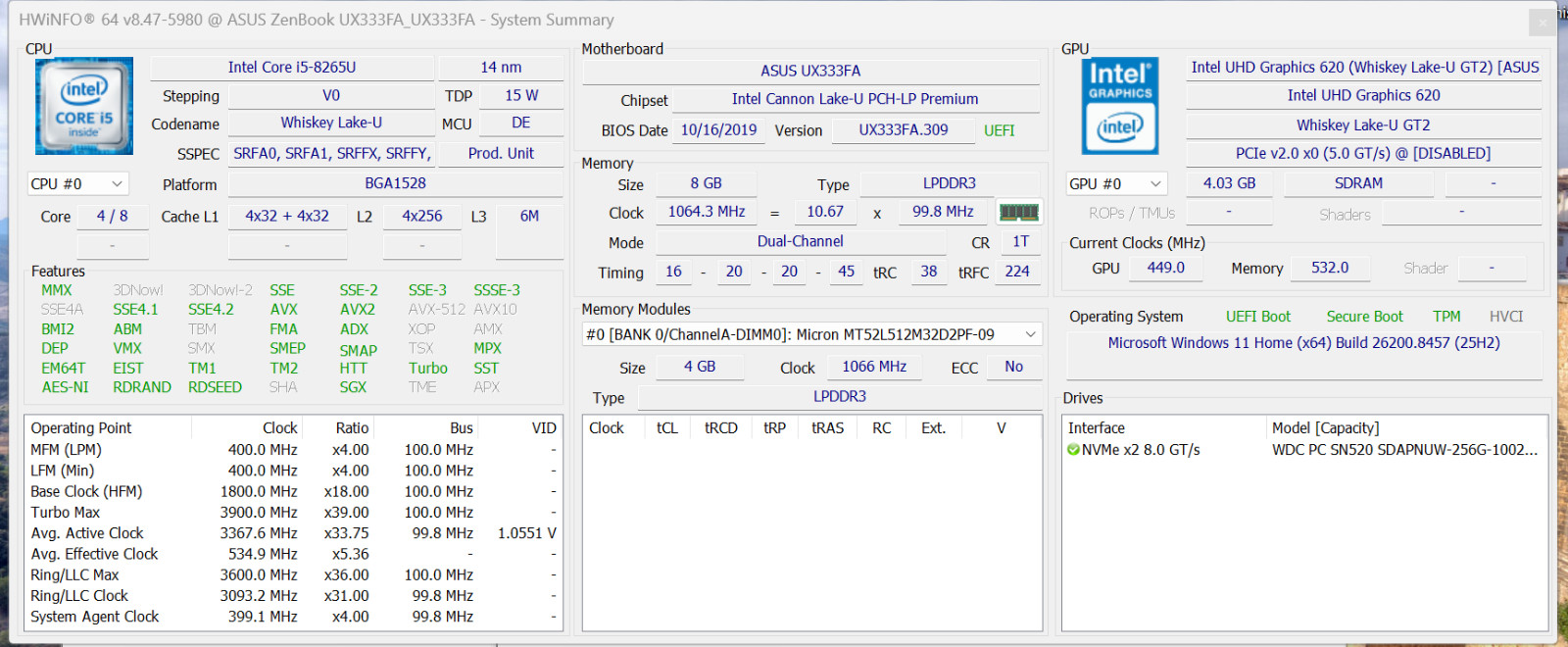The image size is (1568, 647).
Task: Click the Windows 11 Home build text
Action: [1303, 343]
